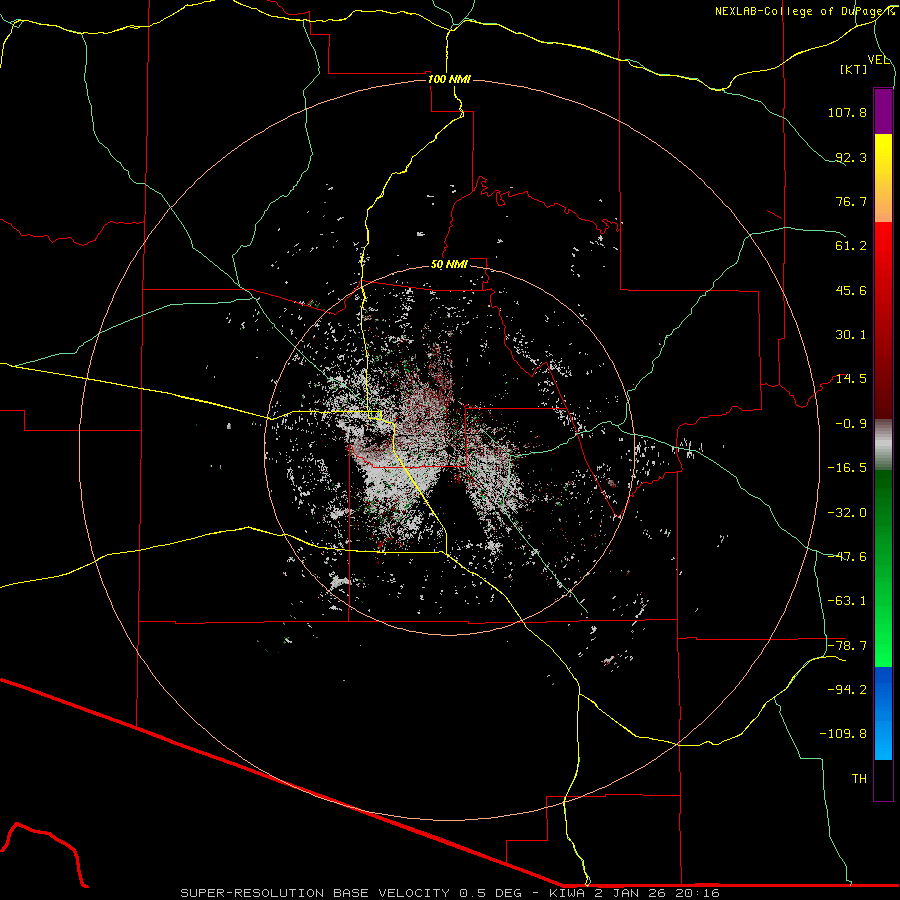Click the -78.7 value on velocity scale
This screenshot has height=900, width=900.
click(x=847, y=646)
